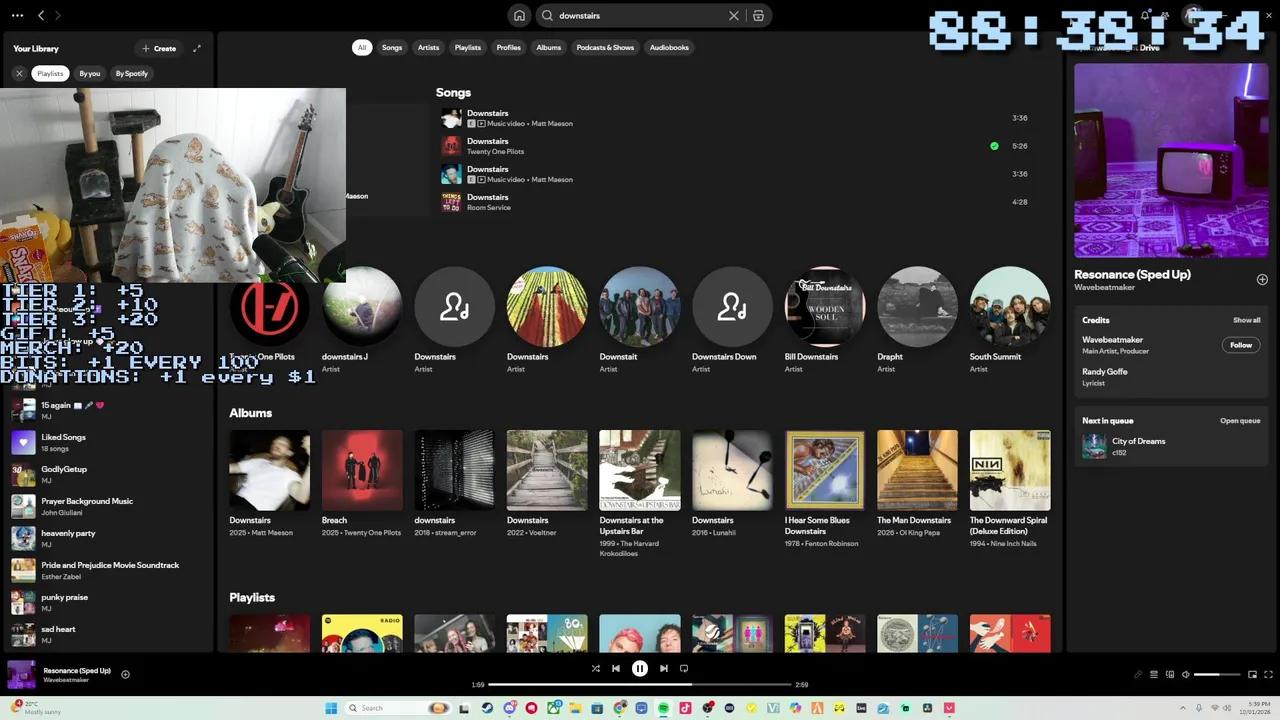This screenshot has height=720, width=1280.
Task: Enter full screen player
Action: coord(1268,675)
